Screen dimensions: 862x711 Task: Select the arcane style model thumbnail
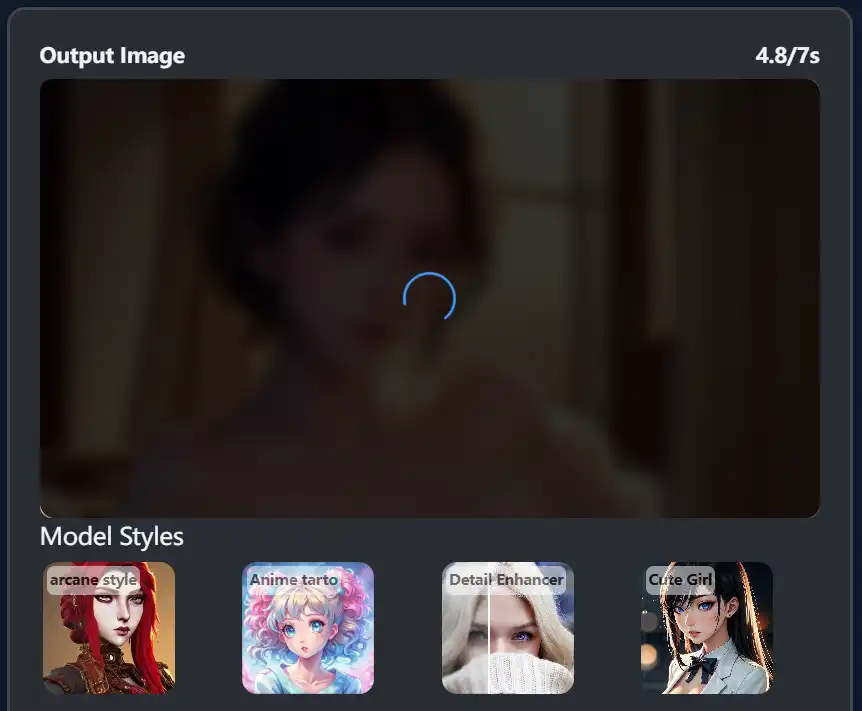[x=109, y=628]
